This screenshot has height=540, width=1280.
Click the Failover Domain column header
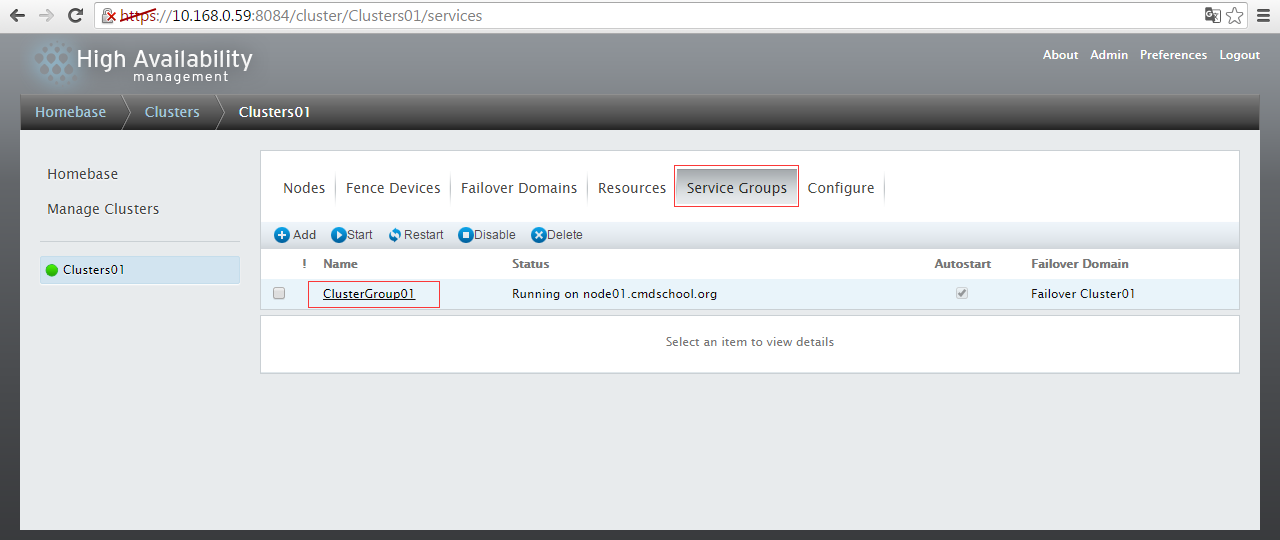(x=1080, y=264)
